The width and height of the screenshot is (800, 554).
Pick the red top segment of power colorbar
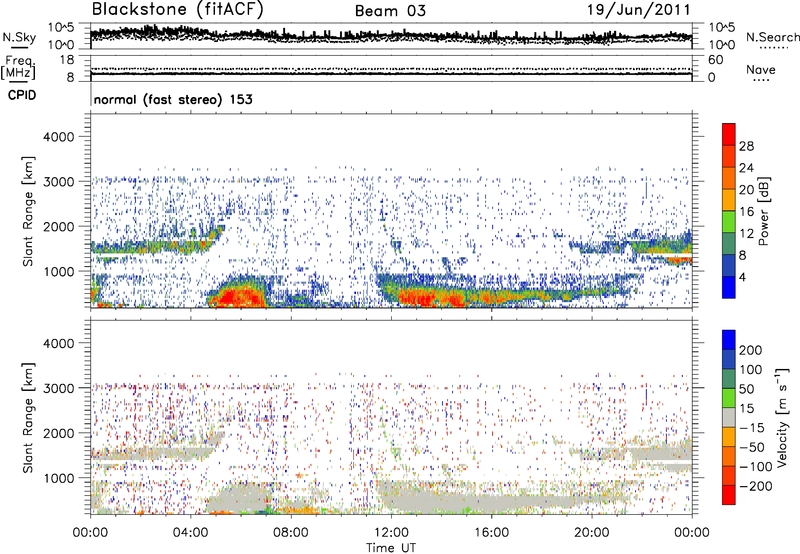pos(729,134)
